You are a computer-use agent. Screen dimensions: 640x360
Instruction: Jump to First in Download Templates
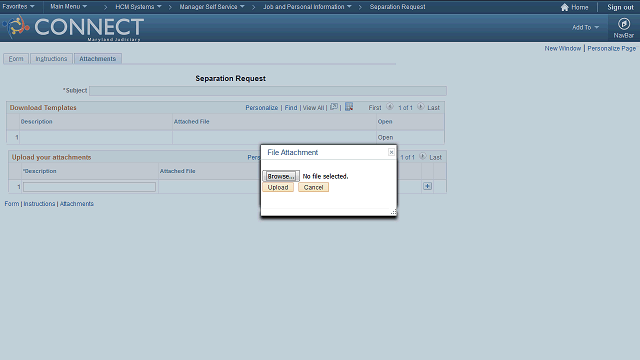point(375,108)
